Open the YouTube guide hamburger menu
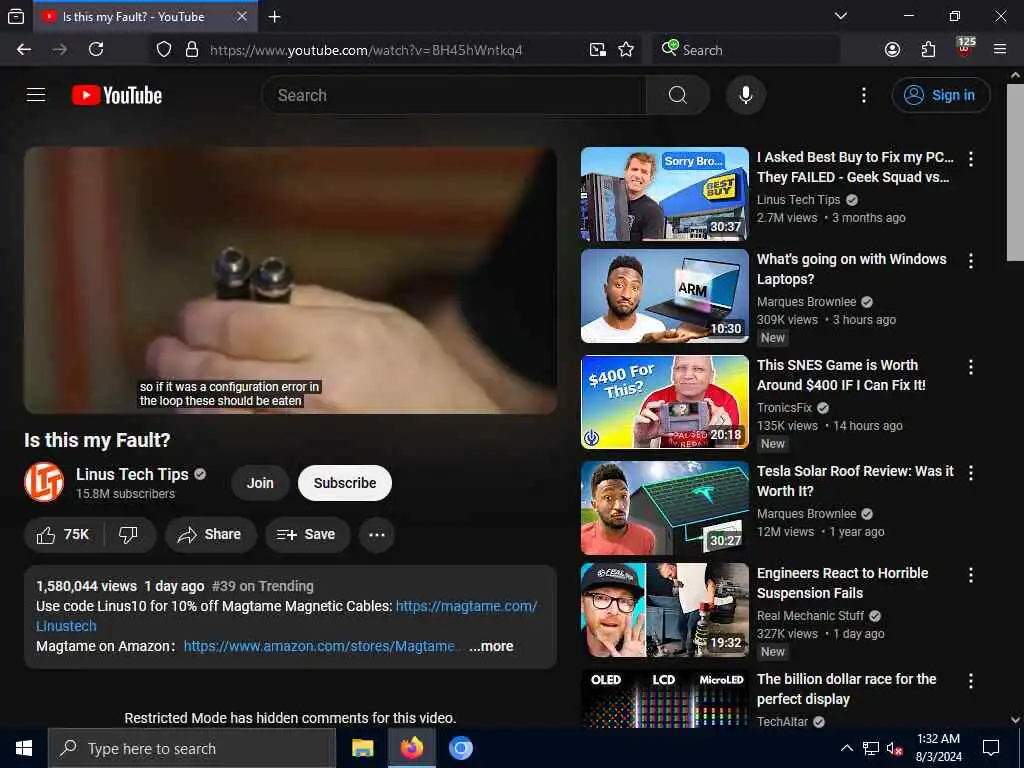Viewport: 1024px width, 768px height. coord(36,95)
